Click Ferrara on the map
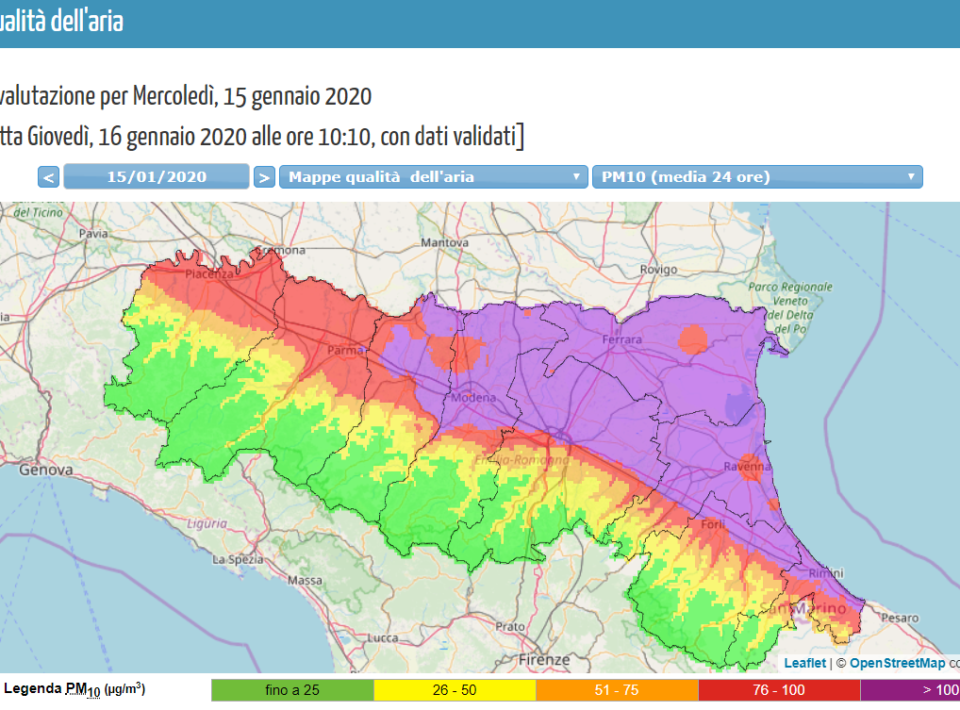This screenshot has width=960, height=710. click(x=620, y=341)
